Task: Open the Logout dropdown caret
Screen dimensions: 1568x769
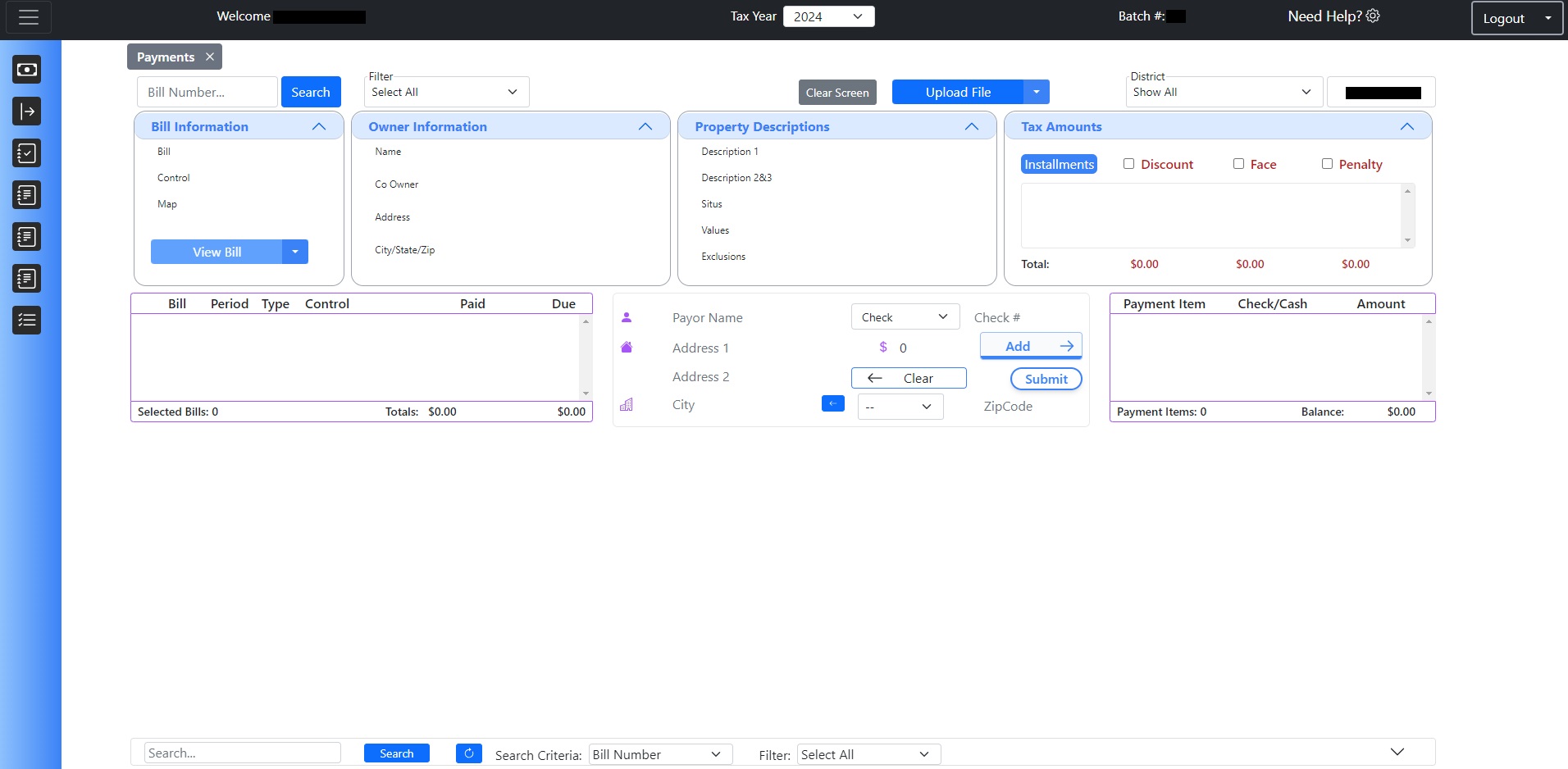Action: (x=1548, y=18)
